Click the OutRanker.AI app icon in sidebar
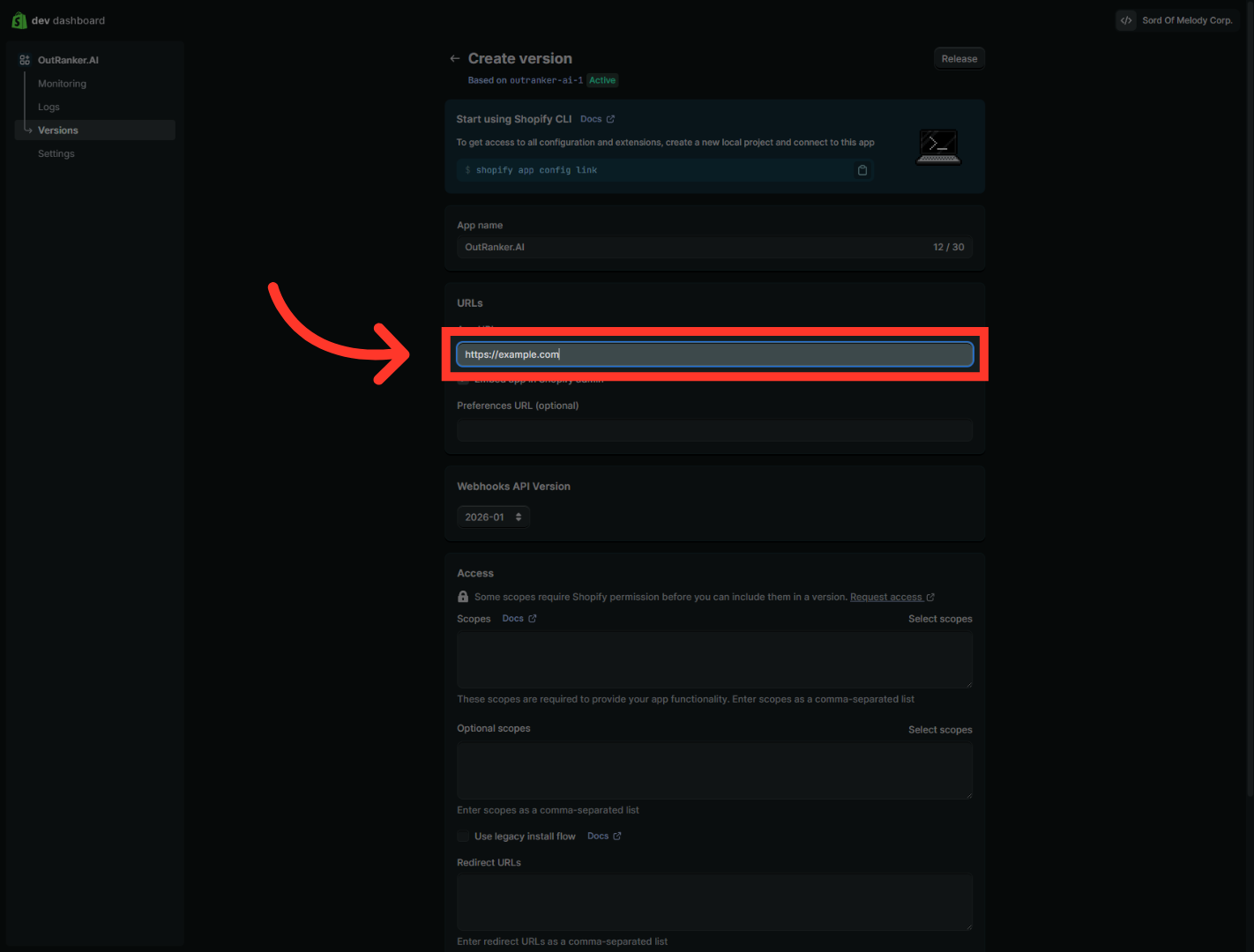This screenshot has height=952, width=1254. [x=25, y=60]
